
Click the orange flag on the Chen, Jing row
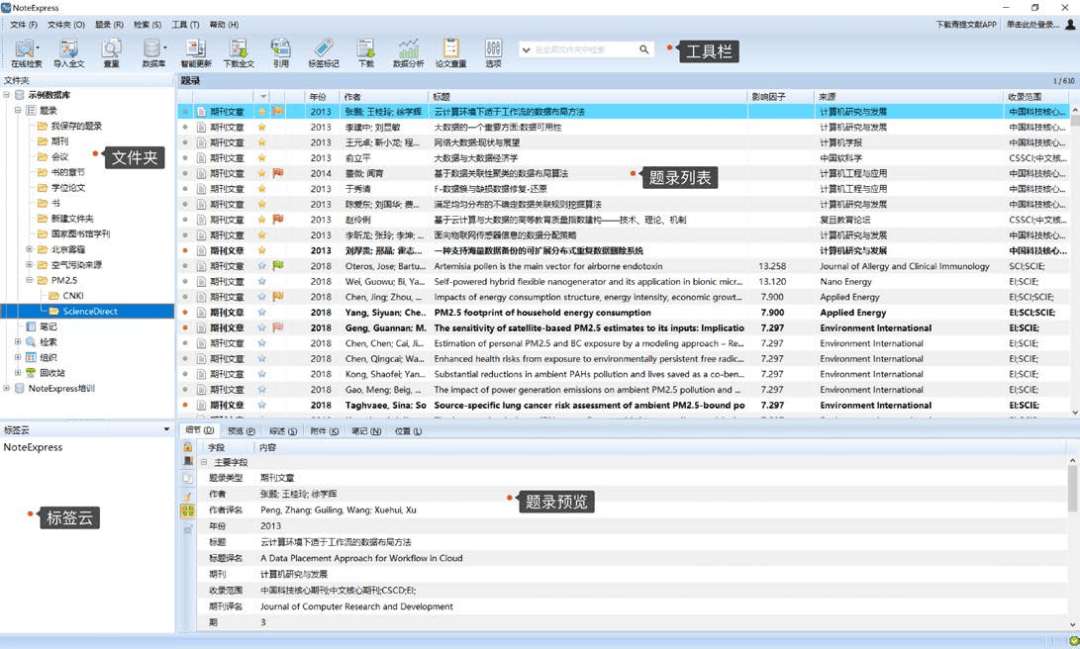pyautogui.click(x=278, y=297)
